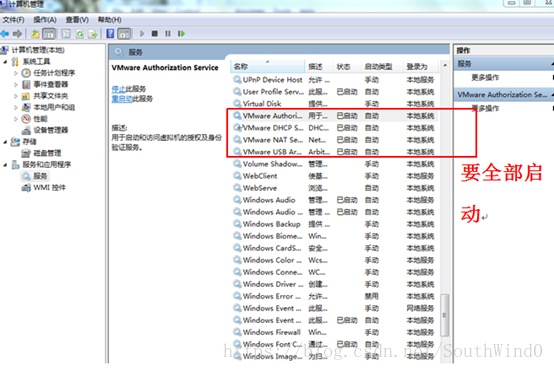Click the Export List toolbar icon
554x371 pixels.
93,34
